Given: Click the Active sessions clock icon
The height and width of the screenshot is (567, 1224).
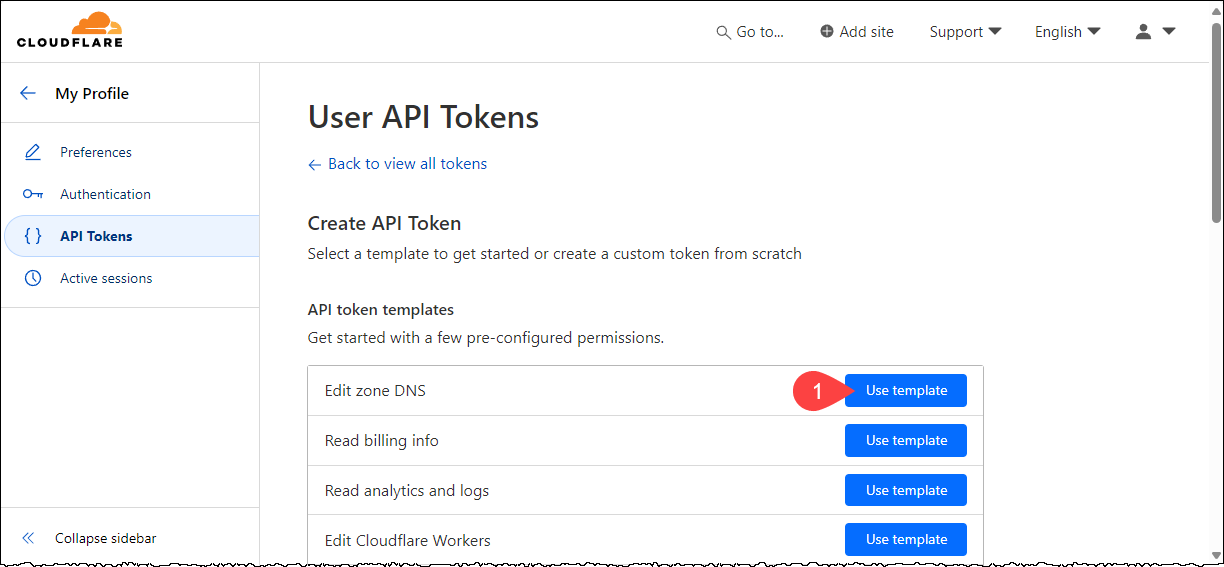Looking at the screenshot, I should [x=33, y=278].
